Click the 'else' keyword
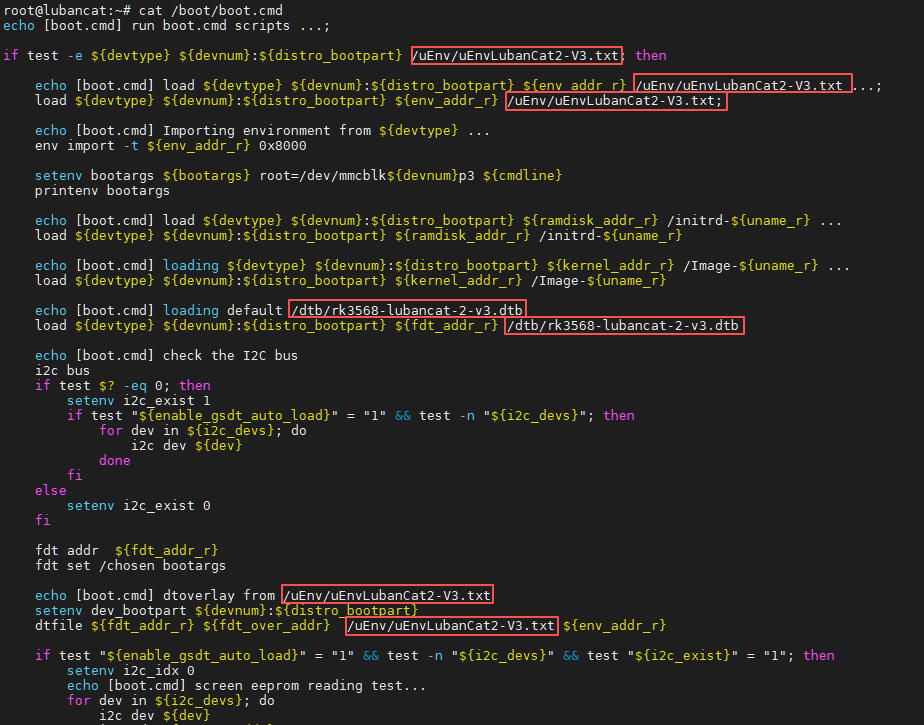The image size is (924, 725). 50,491
